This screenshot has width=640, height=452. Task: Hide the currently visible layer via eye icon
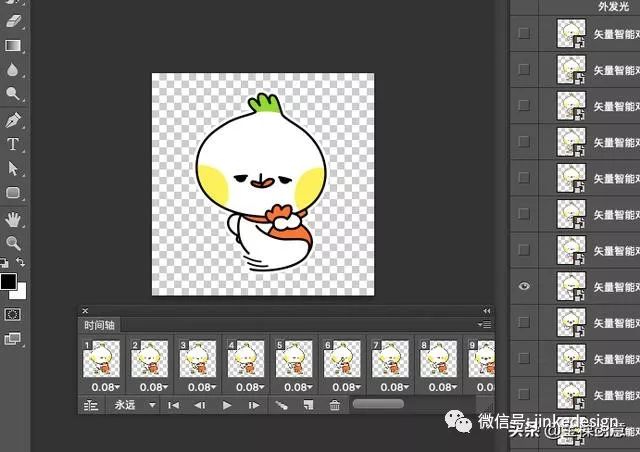524,286
